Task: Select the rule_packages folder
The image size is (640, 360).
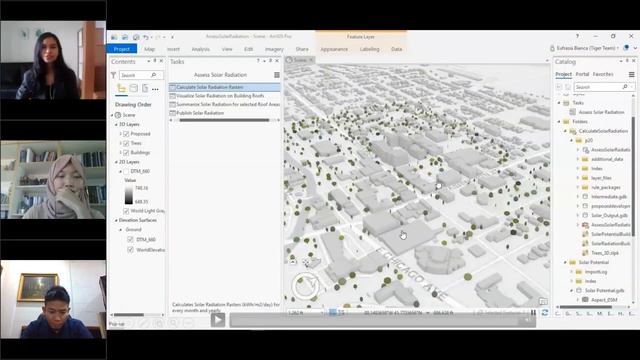Action: [606, 187]
